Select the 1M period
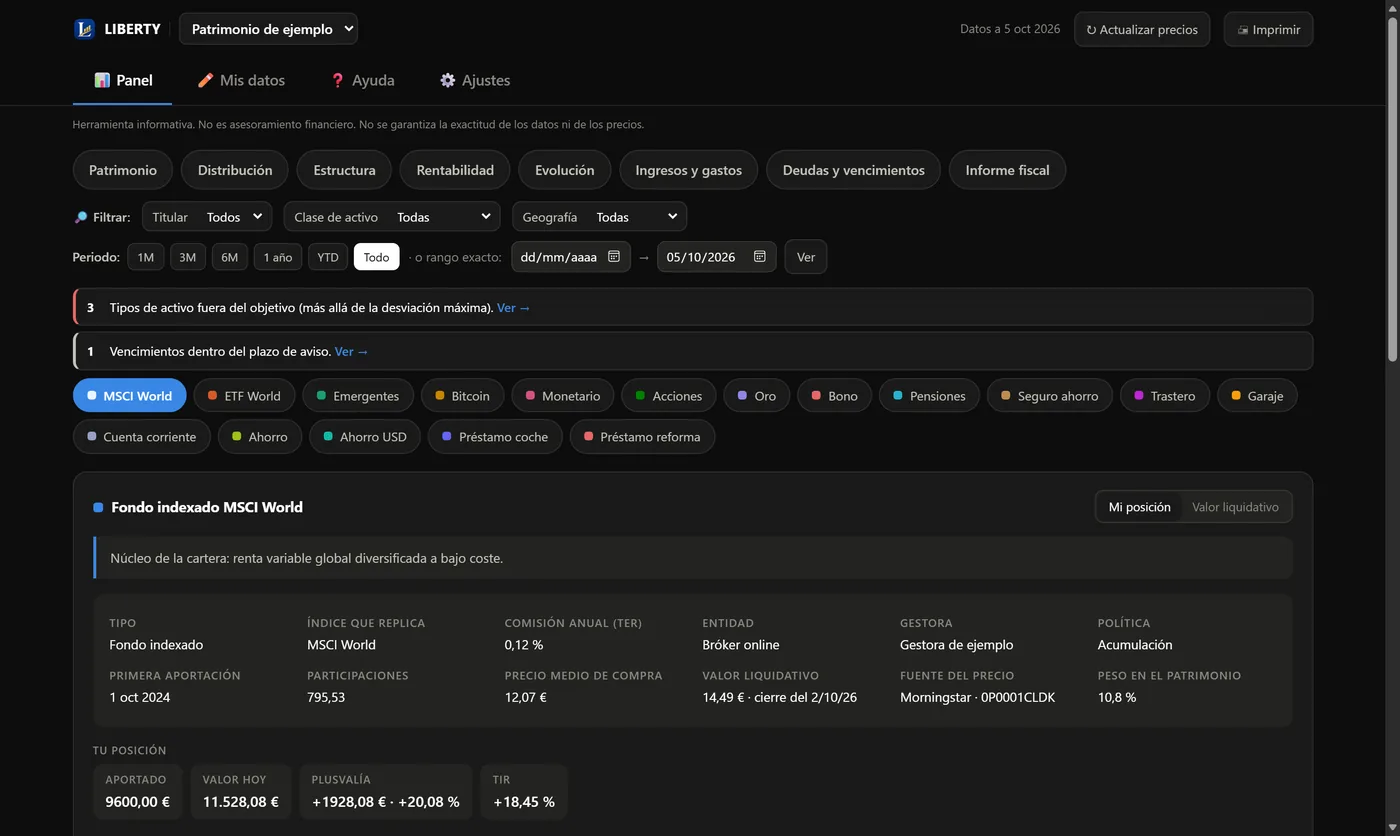Viewport: 1400px width, 836px height. click(x=146, y=257)
